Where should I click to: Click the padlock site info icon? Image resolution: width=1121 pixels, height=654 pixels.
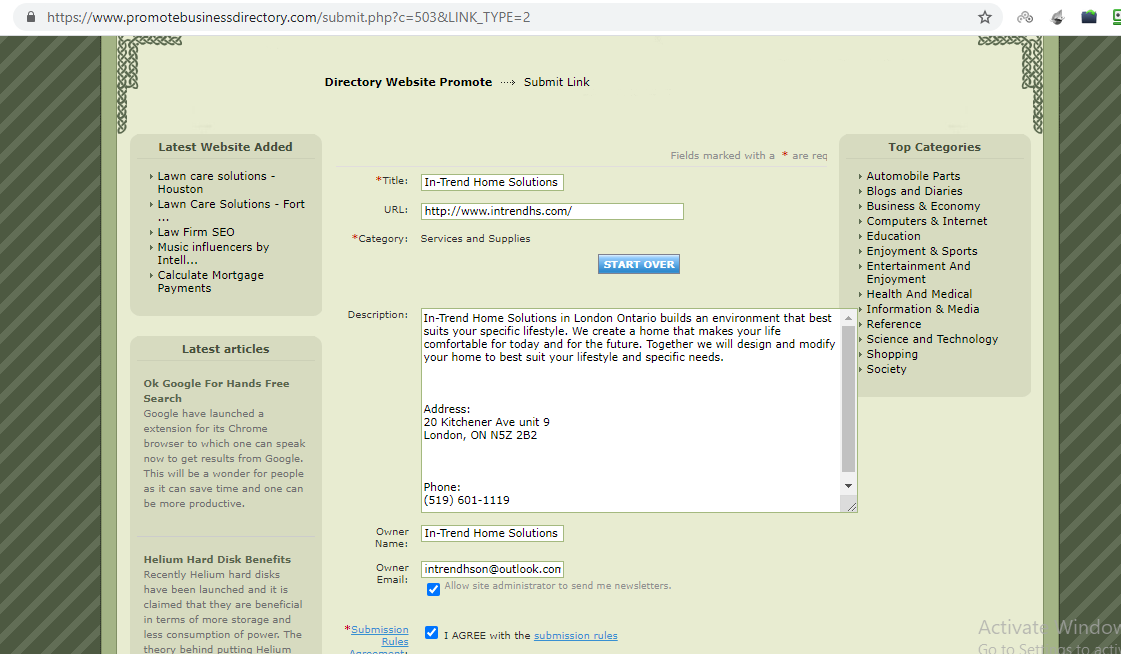coord(31,17)
